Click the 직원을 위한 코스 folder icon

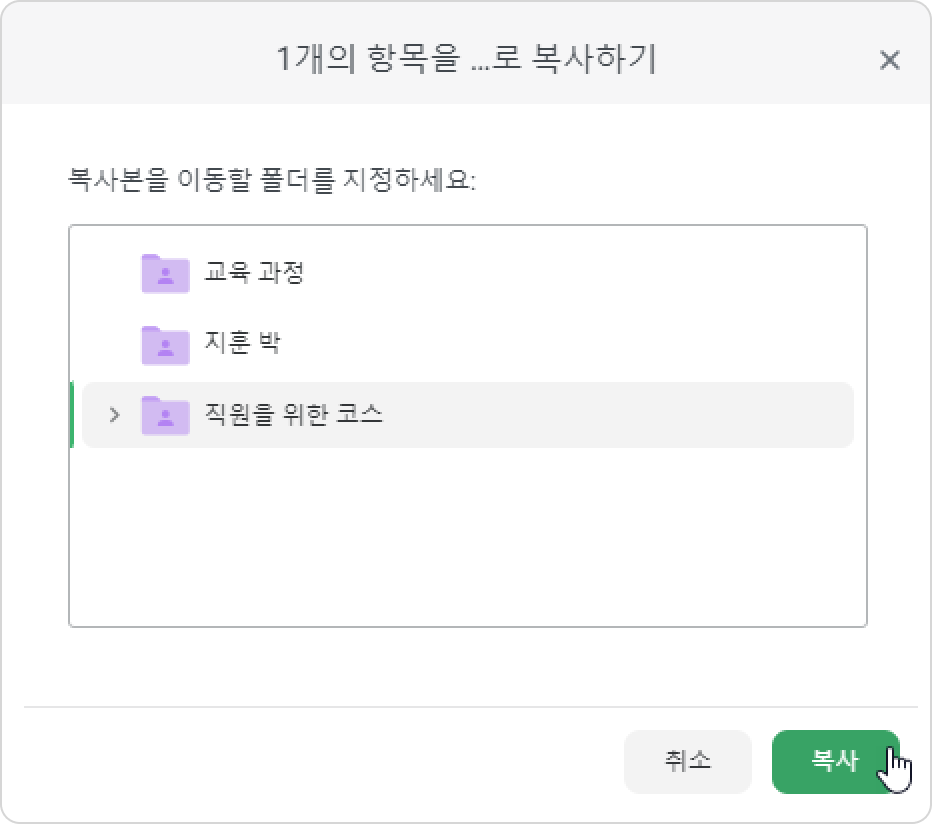point(165,415)
